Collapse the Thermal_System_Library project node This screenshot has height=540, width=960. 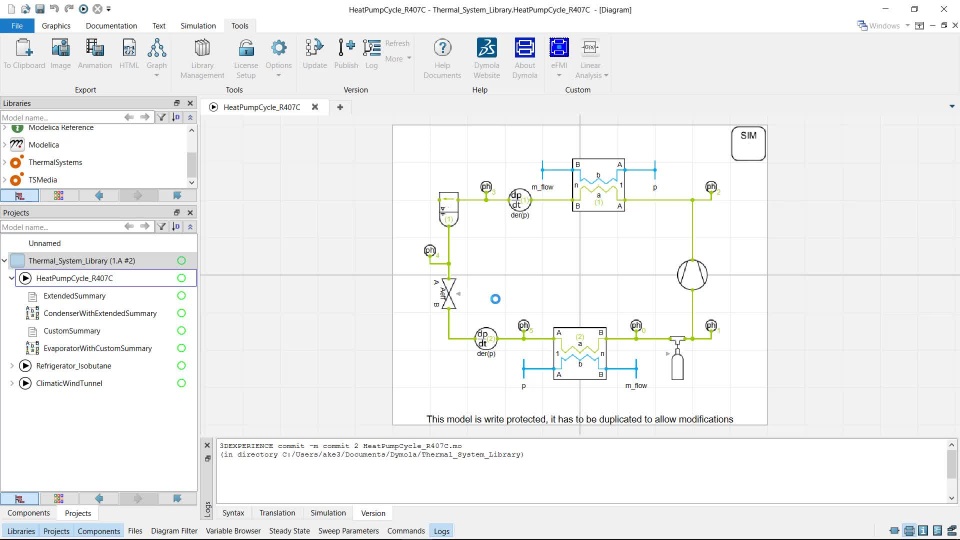[x=4, y=260]
